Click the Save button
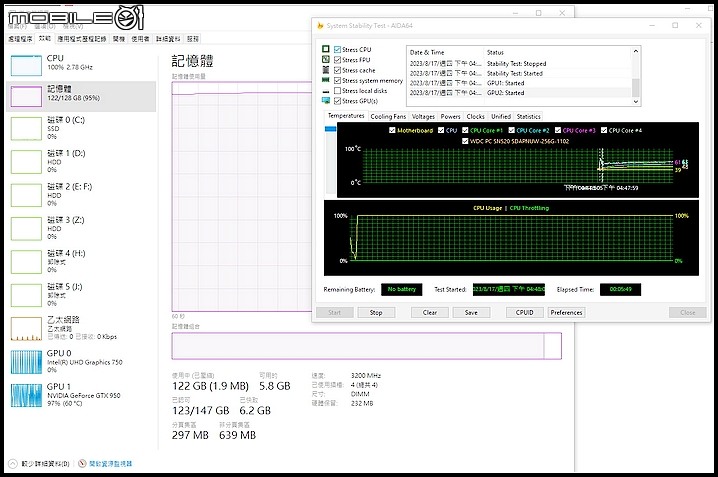718x477 pixels. tap(471, 313)
